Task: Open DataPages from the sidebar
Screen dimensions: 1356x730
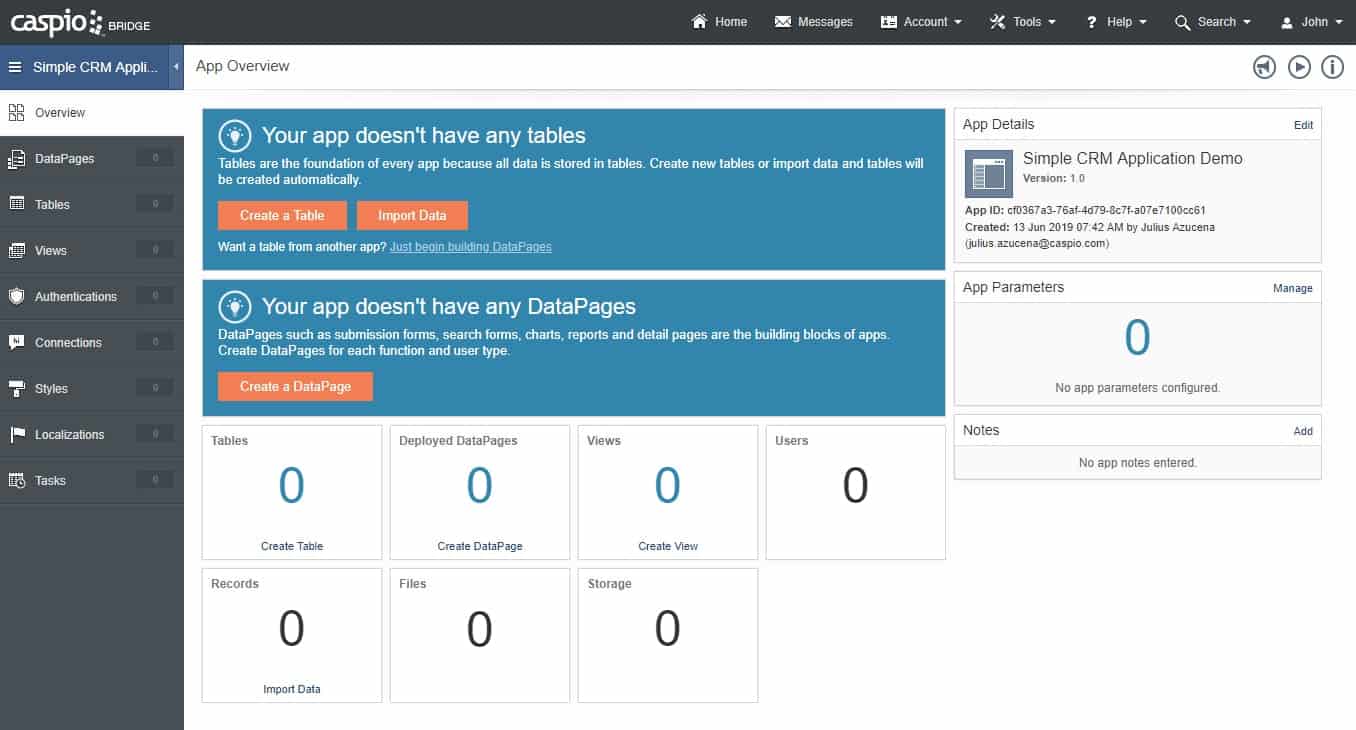Action: pyautogui.click(x=64, y=159)
